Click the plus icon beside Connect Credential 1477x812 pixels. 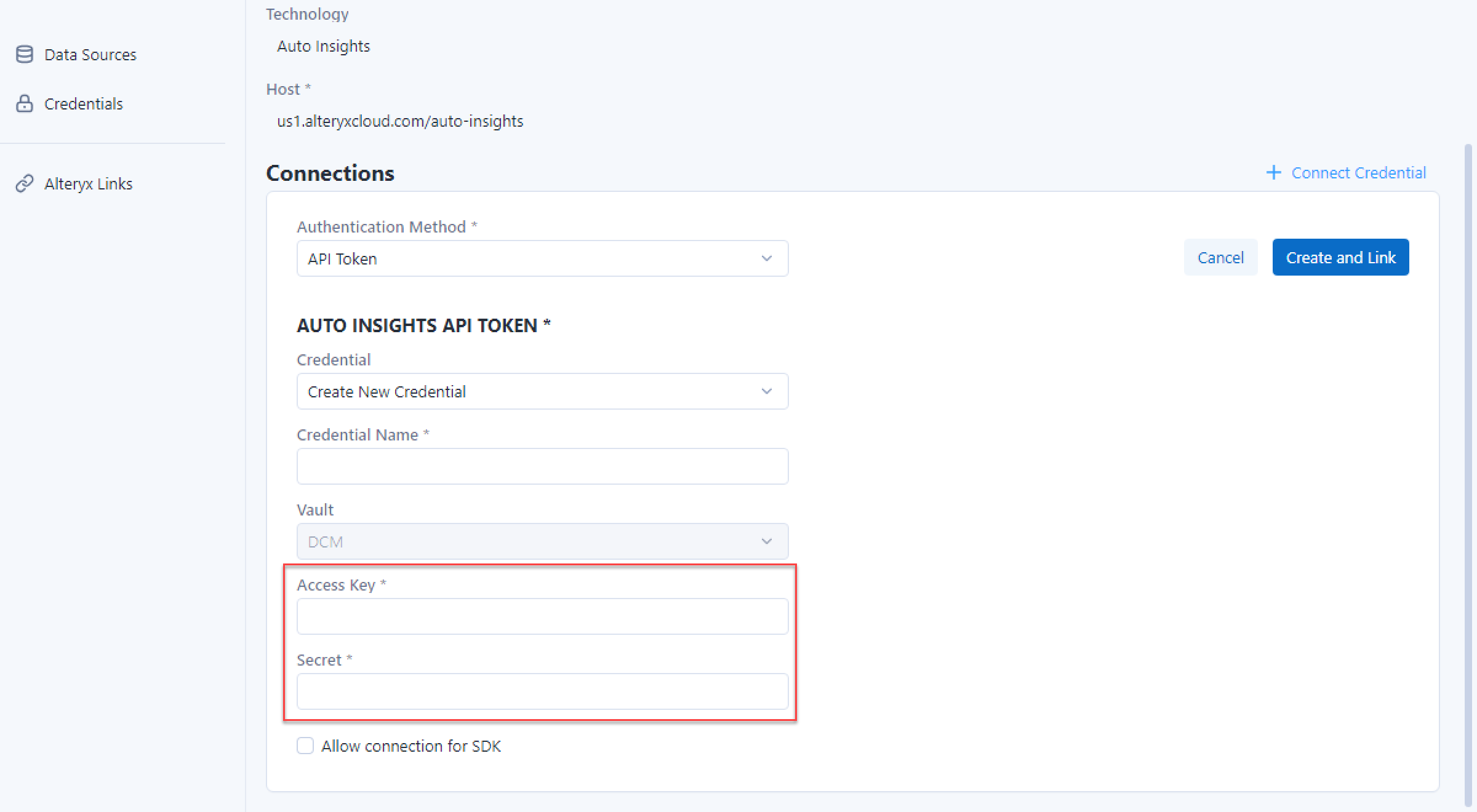[x=1273, y=173]
